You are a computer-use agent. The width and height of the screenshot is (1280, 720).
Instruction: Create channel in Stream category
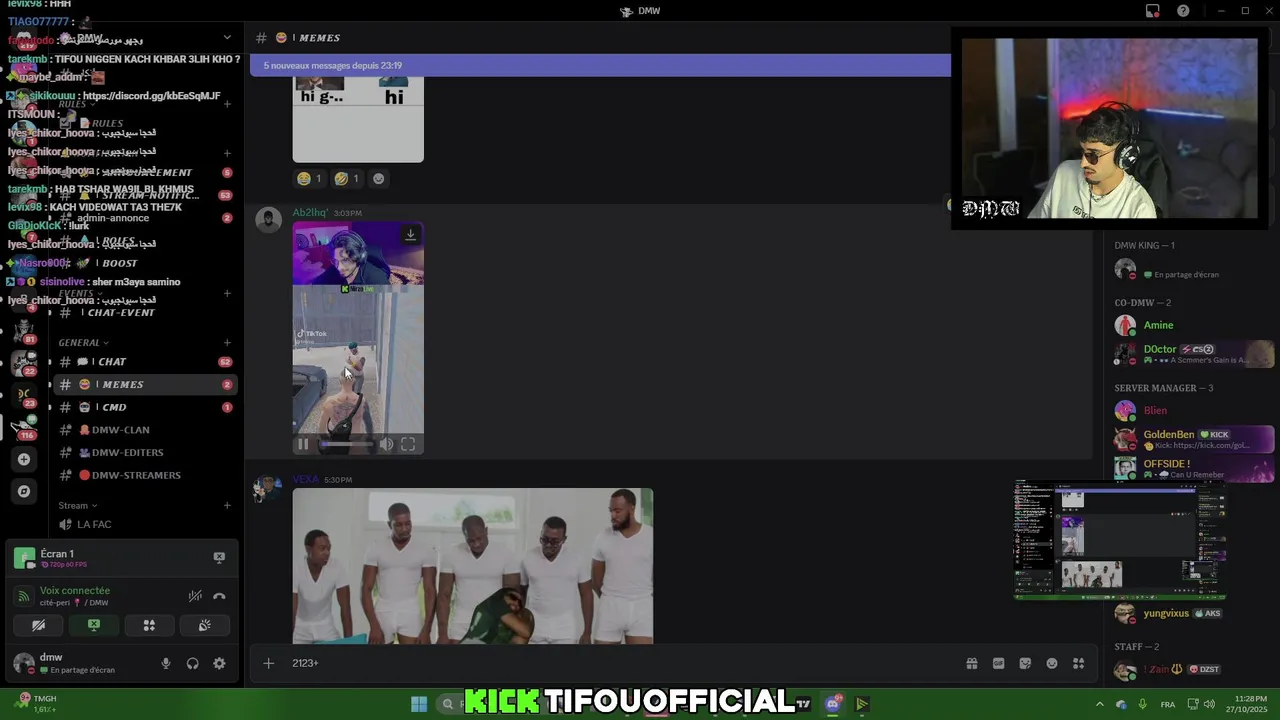[227, 506]
